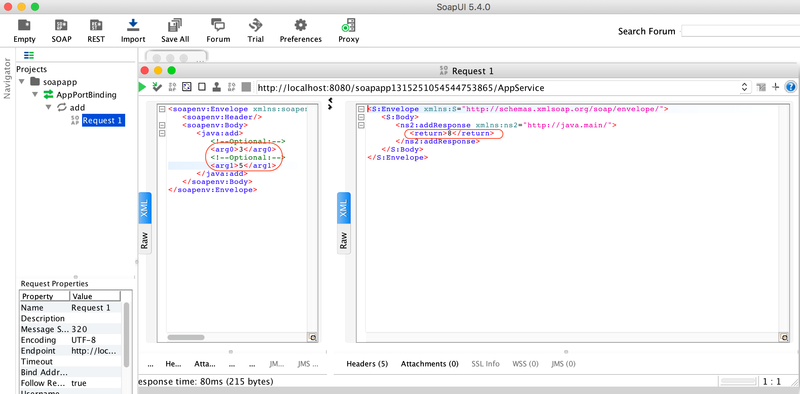Open the response WSS (0) tab
The height and width of the screenshot is (394, 800).
point(525,364)
